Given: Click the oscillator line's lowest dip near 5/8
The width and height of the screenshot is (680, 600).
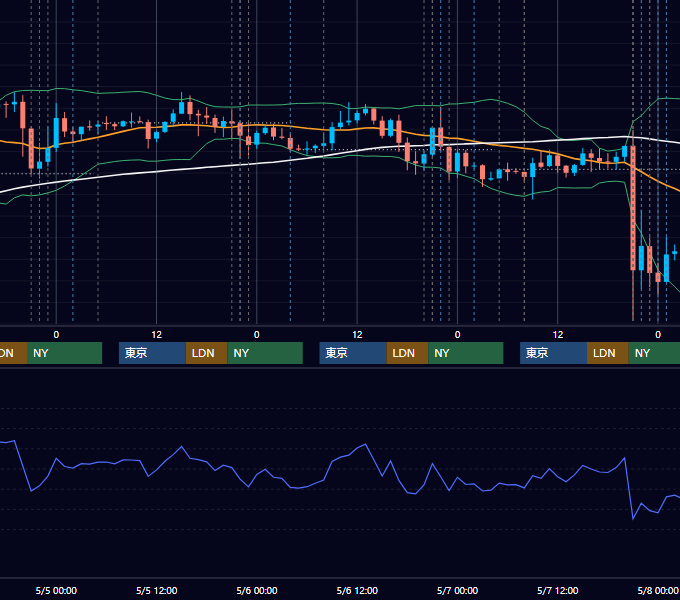Looking at the screenshot, I should point(633,518).
